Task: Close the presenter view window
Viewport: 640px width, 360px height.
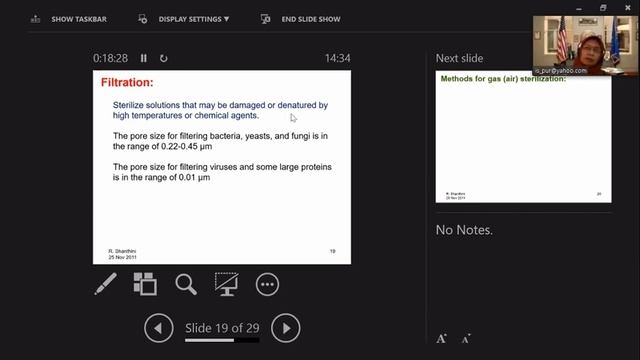Action: tap(628, 8)
